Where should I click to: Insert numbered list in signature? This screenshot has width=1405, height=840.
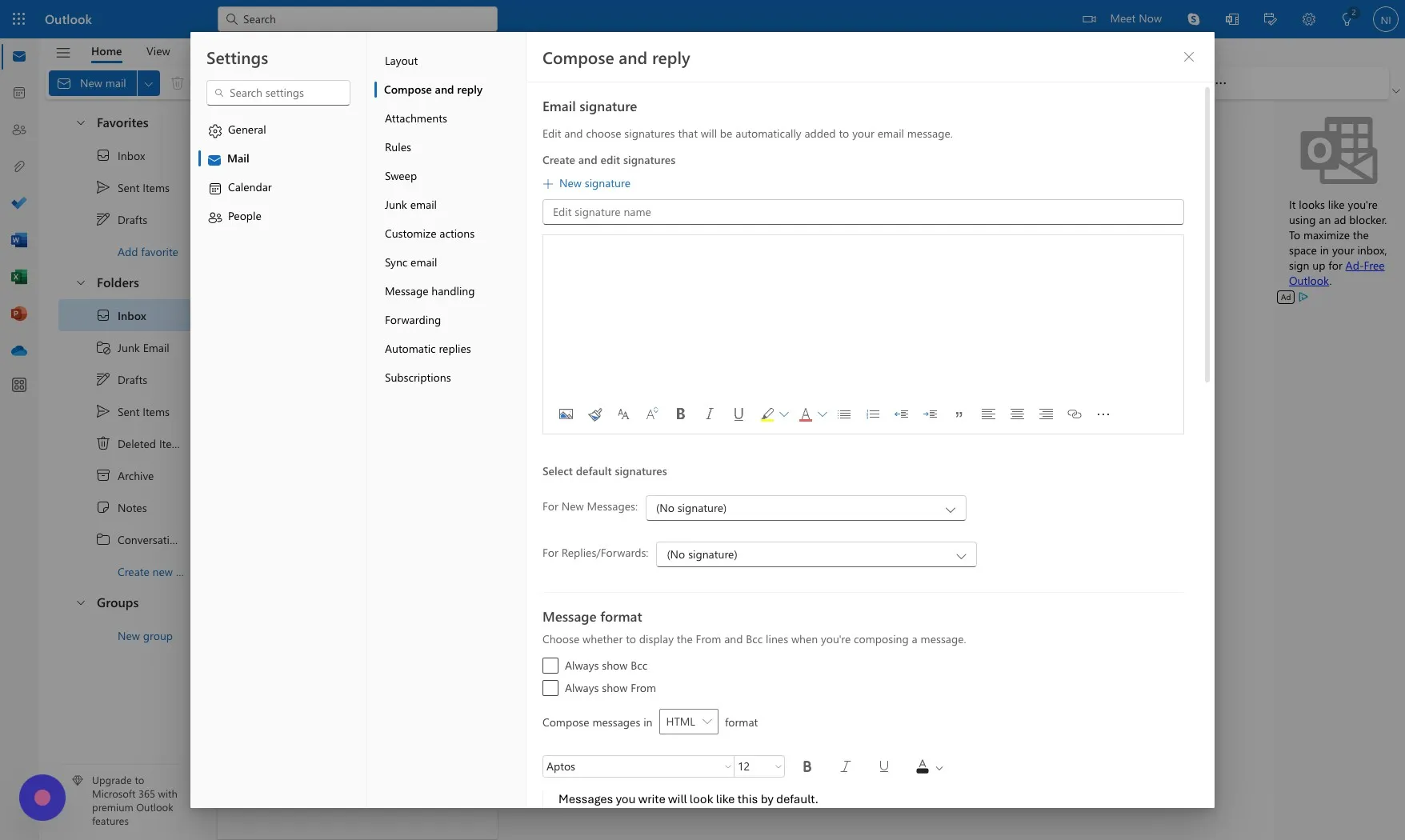point(873,414)
